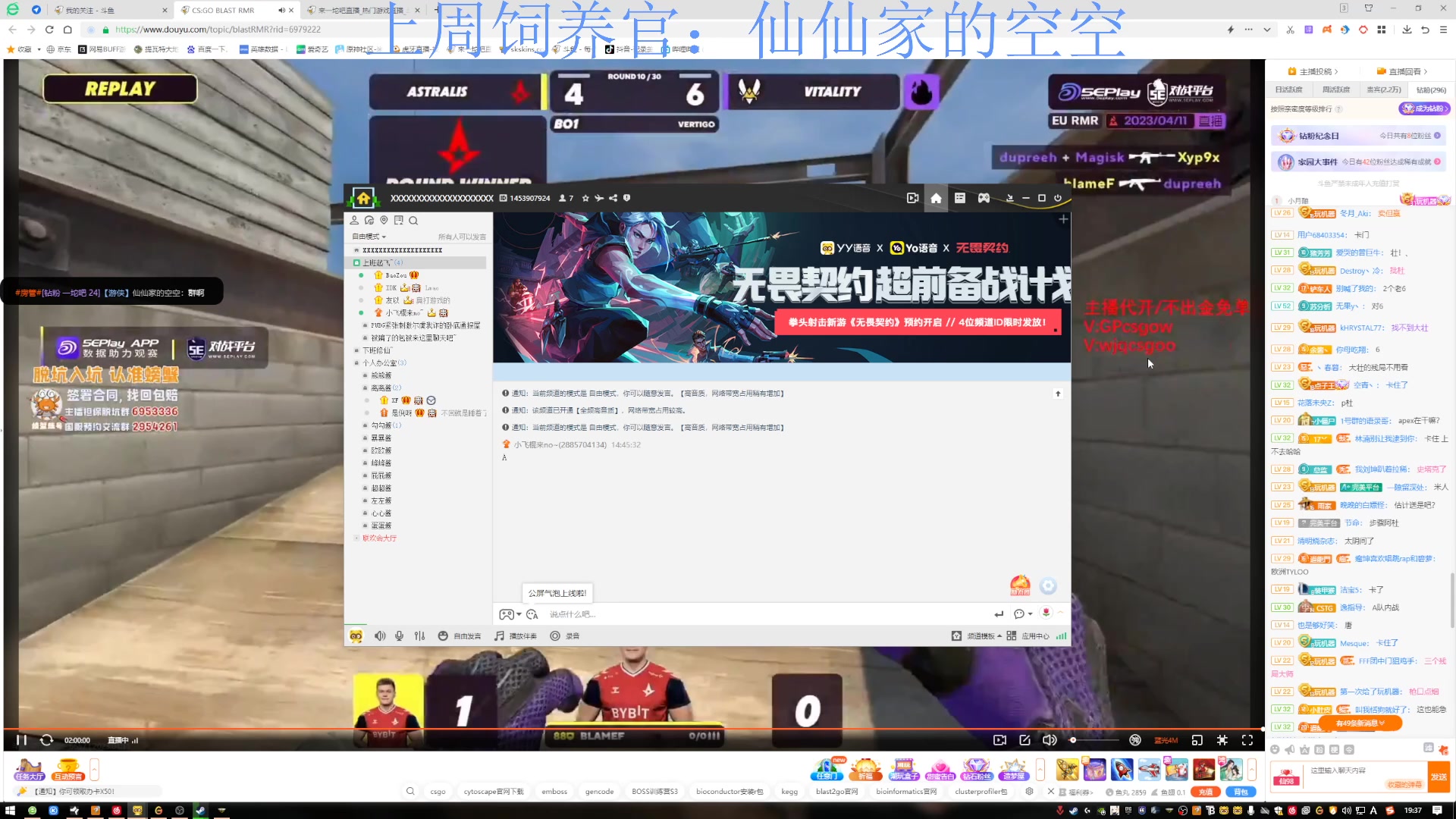Click 成为钻粉 button
This screenshot has width=1456, height=819.
click(1424, 108)
